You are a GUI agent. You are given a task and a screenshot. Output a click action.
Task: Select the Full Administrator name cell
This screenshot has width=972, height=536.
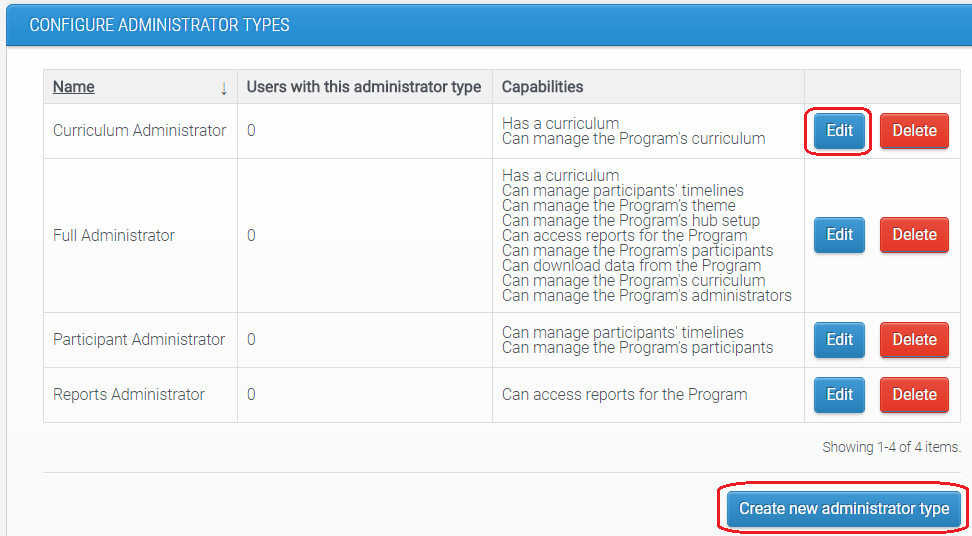tap(114, 236)
